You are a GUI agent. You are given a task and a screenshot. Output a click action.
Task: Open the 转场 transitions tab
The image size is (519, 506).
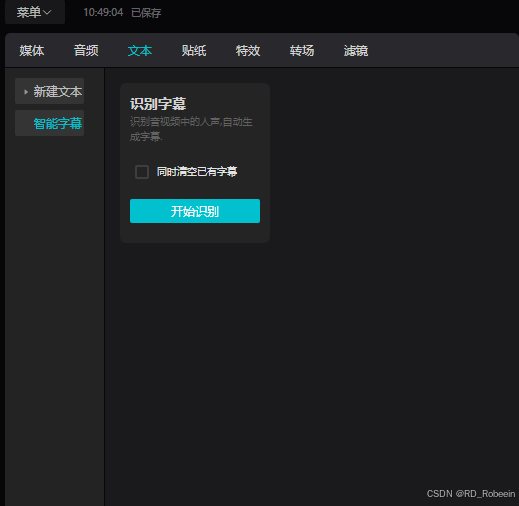coord(302,51)
